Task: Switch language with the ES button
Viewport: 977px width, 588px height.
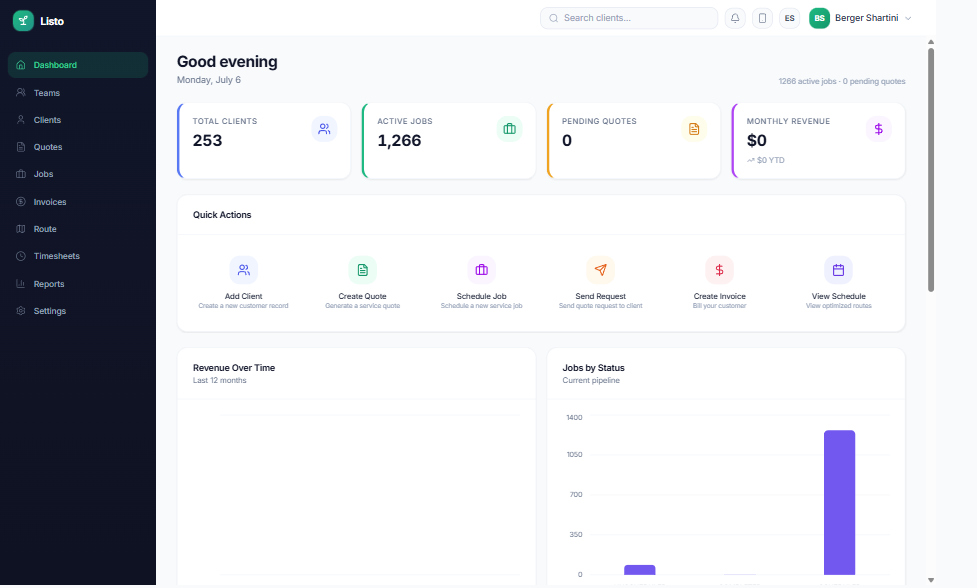Action: 789,18
